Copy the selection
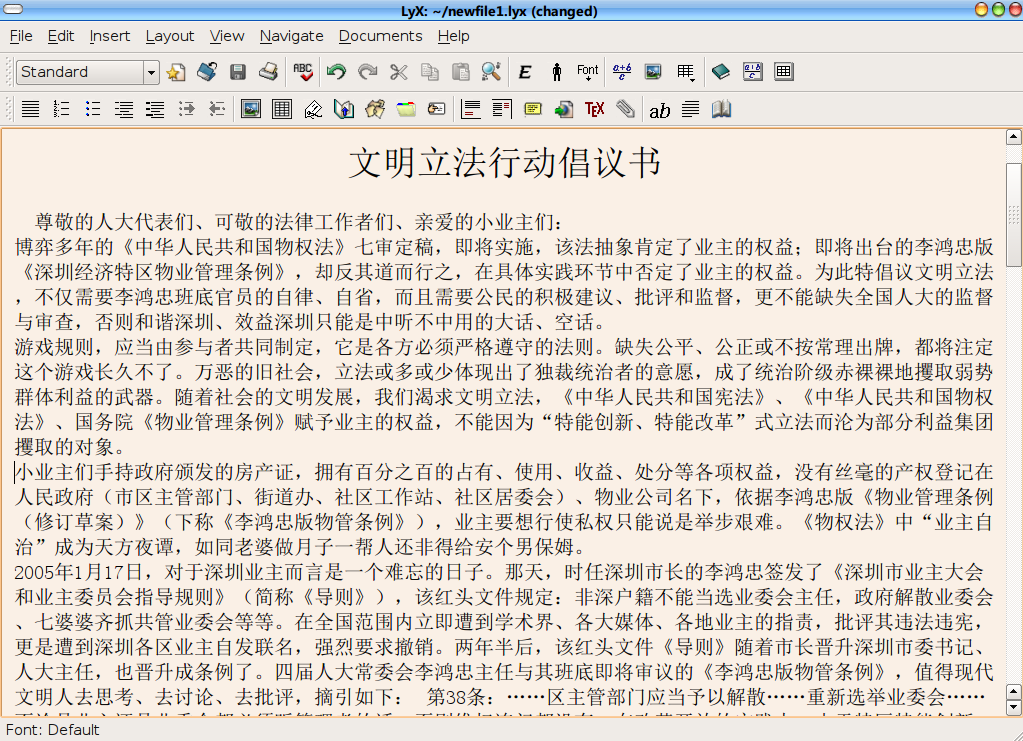The width and height of the screenshot is (1023, 741). click(430, 72)
